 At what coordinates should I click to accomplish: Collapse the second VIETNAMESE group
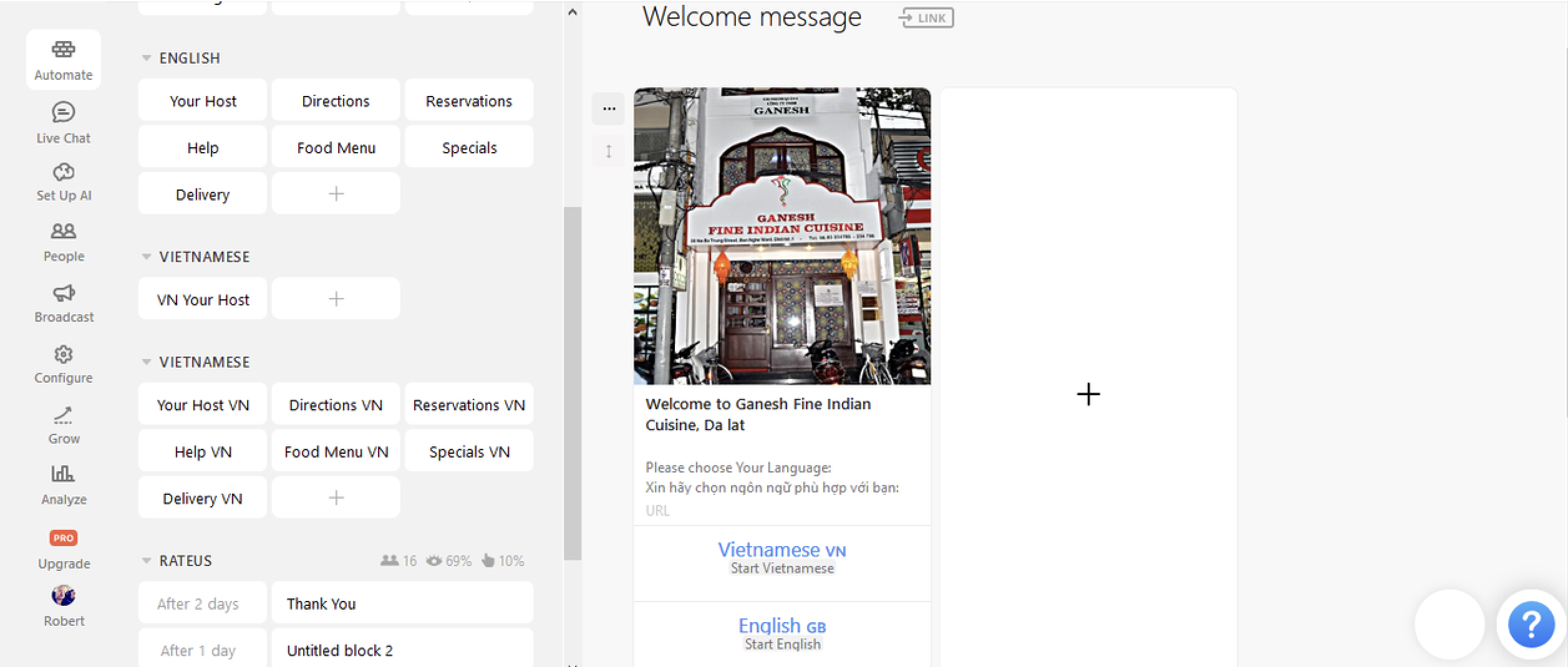click(x=147, y=362)
